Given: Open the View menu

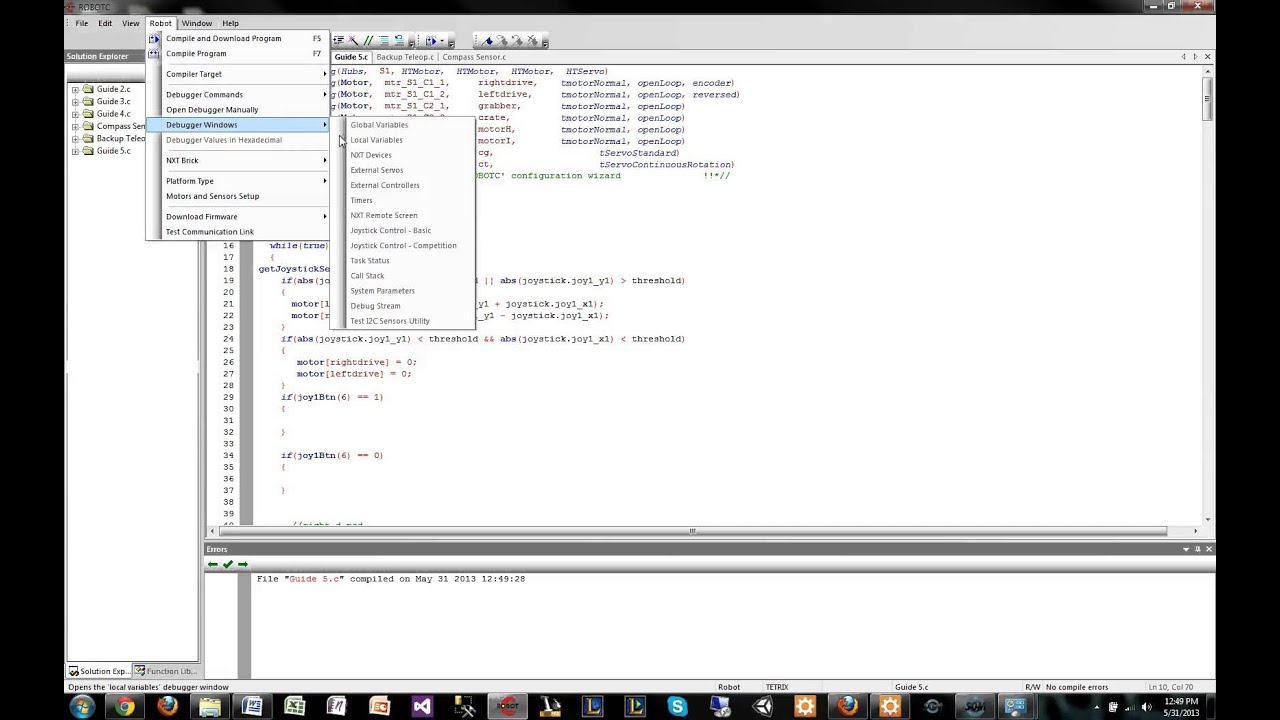Looking at the screenshot, I should coord(131,23).
